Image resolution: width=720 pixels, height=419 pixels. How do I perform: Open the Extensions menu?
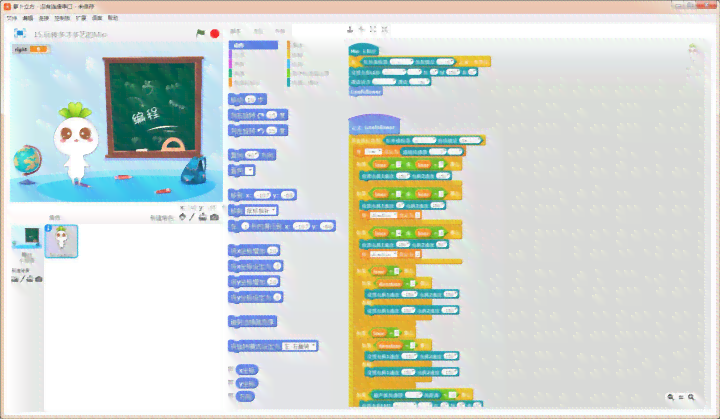[81, 18]
